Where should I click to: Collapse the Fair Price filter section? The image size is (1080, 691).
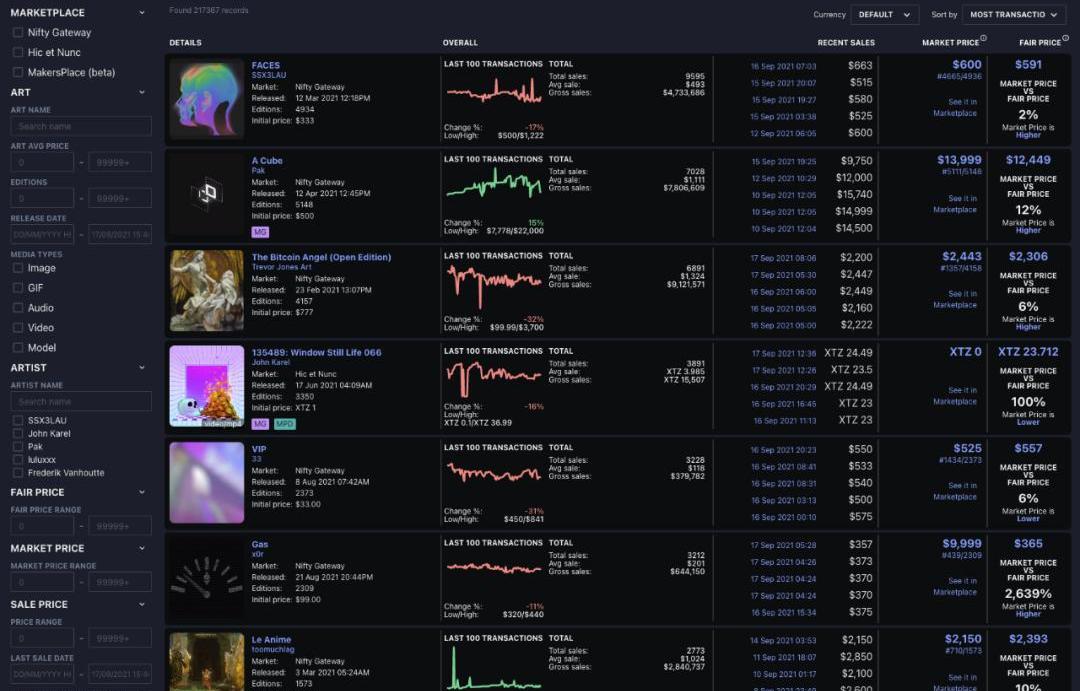pos(142,493)
